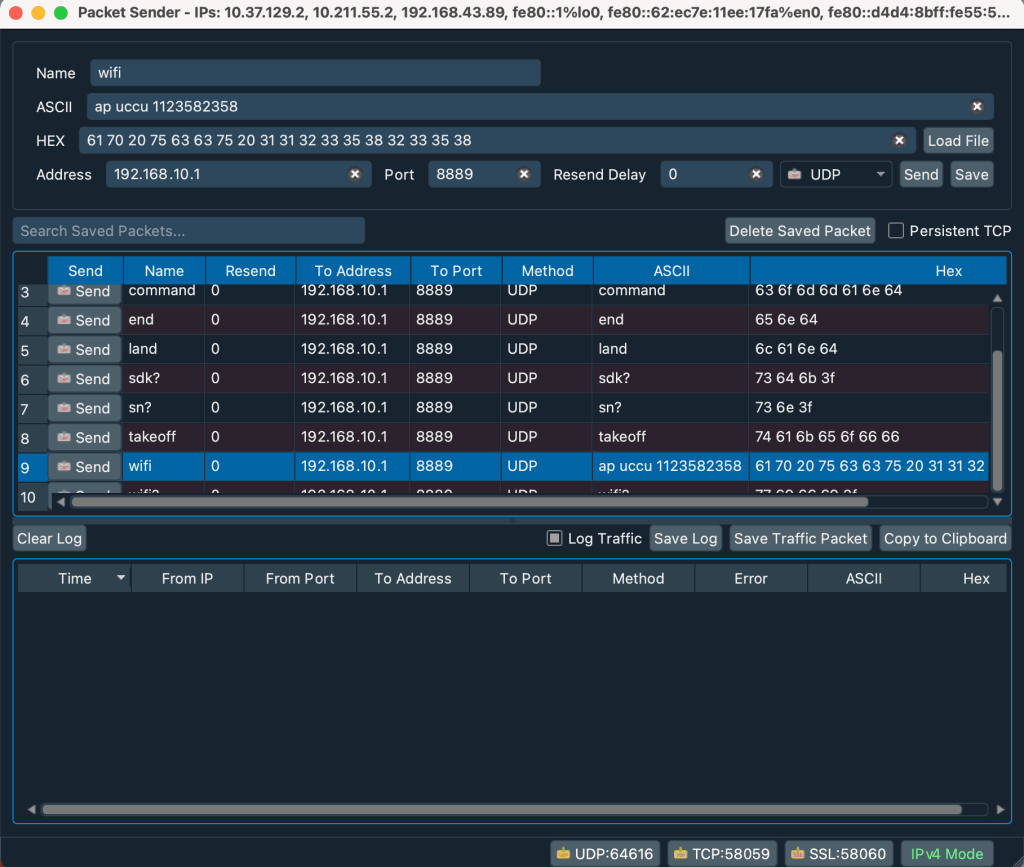Image resolution: width=1024 pixels, height=867 pixels.
Task: Sort saved packets by Method column header
Action: (547, 271)
